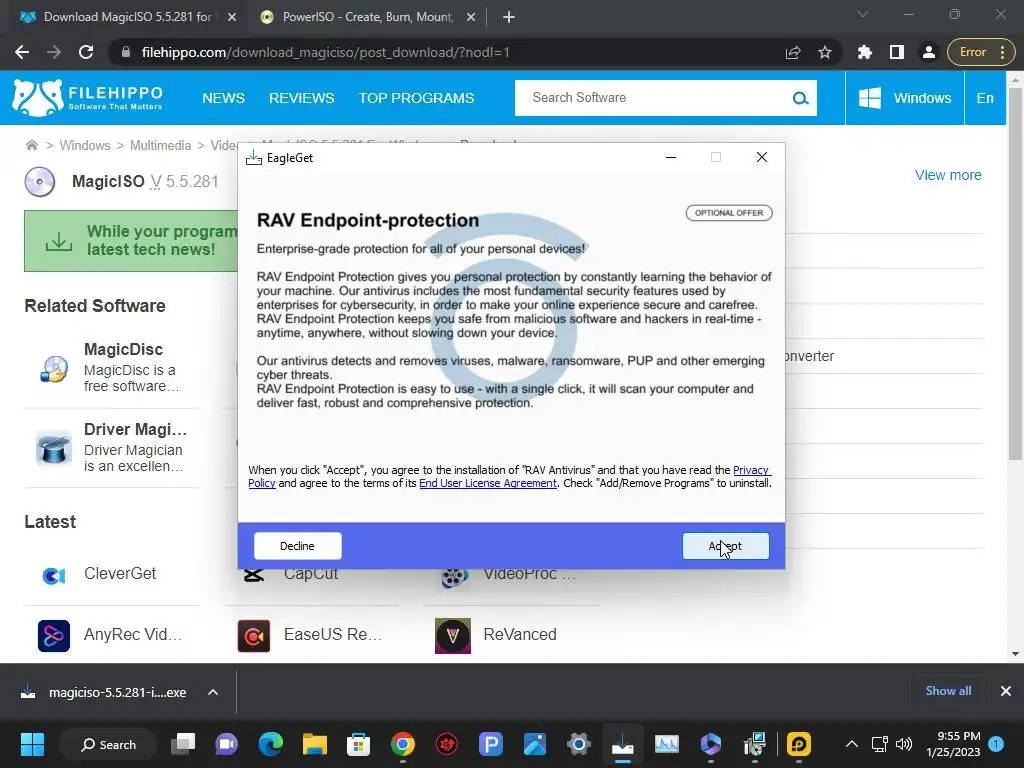
Task: Close the PowerISO tab
Action: 471,18
